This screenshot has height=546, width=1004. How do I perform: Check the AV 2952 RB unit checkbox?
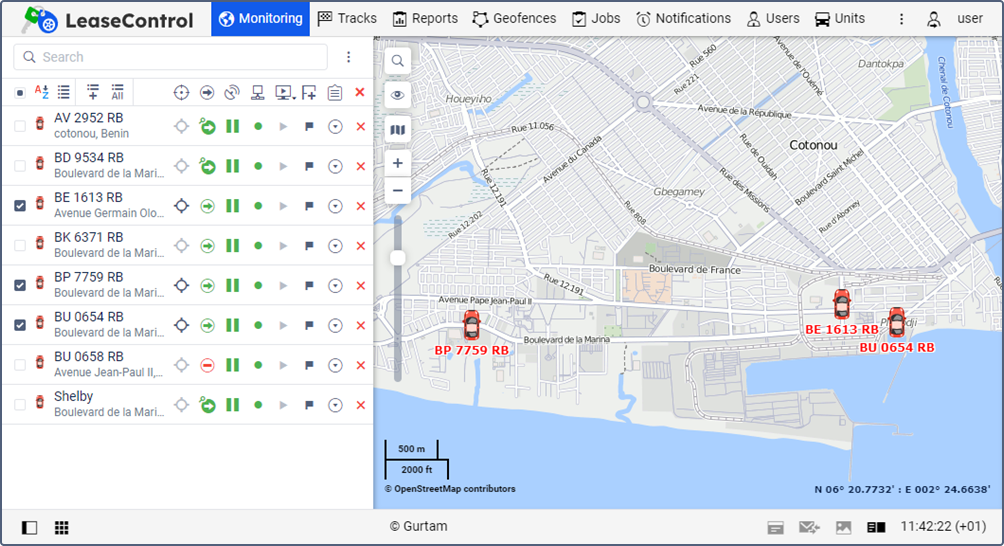pos(20,126)
